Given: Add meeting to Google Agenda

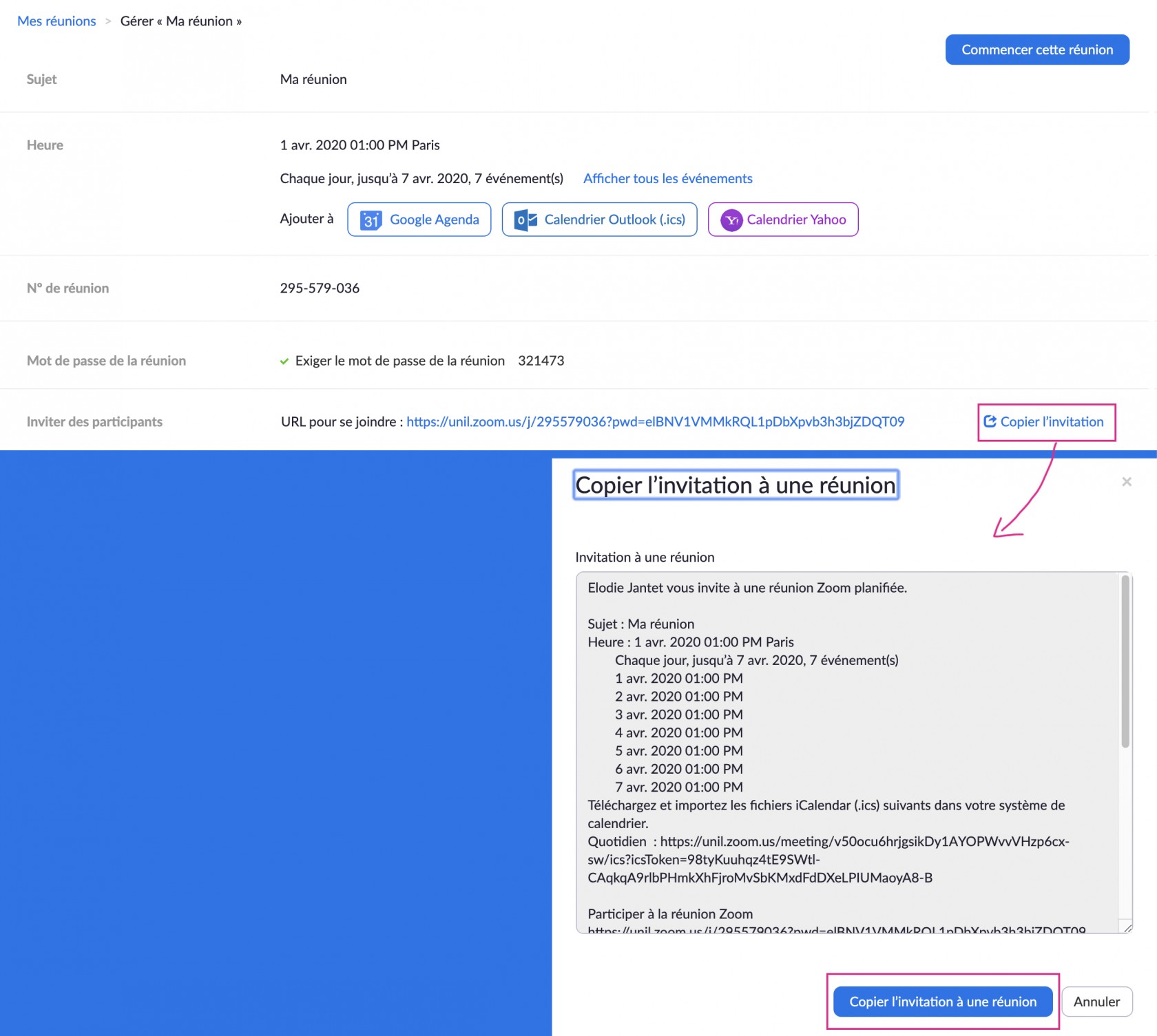Looking at the screenshot, I should click(x=434, y=220).
